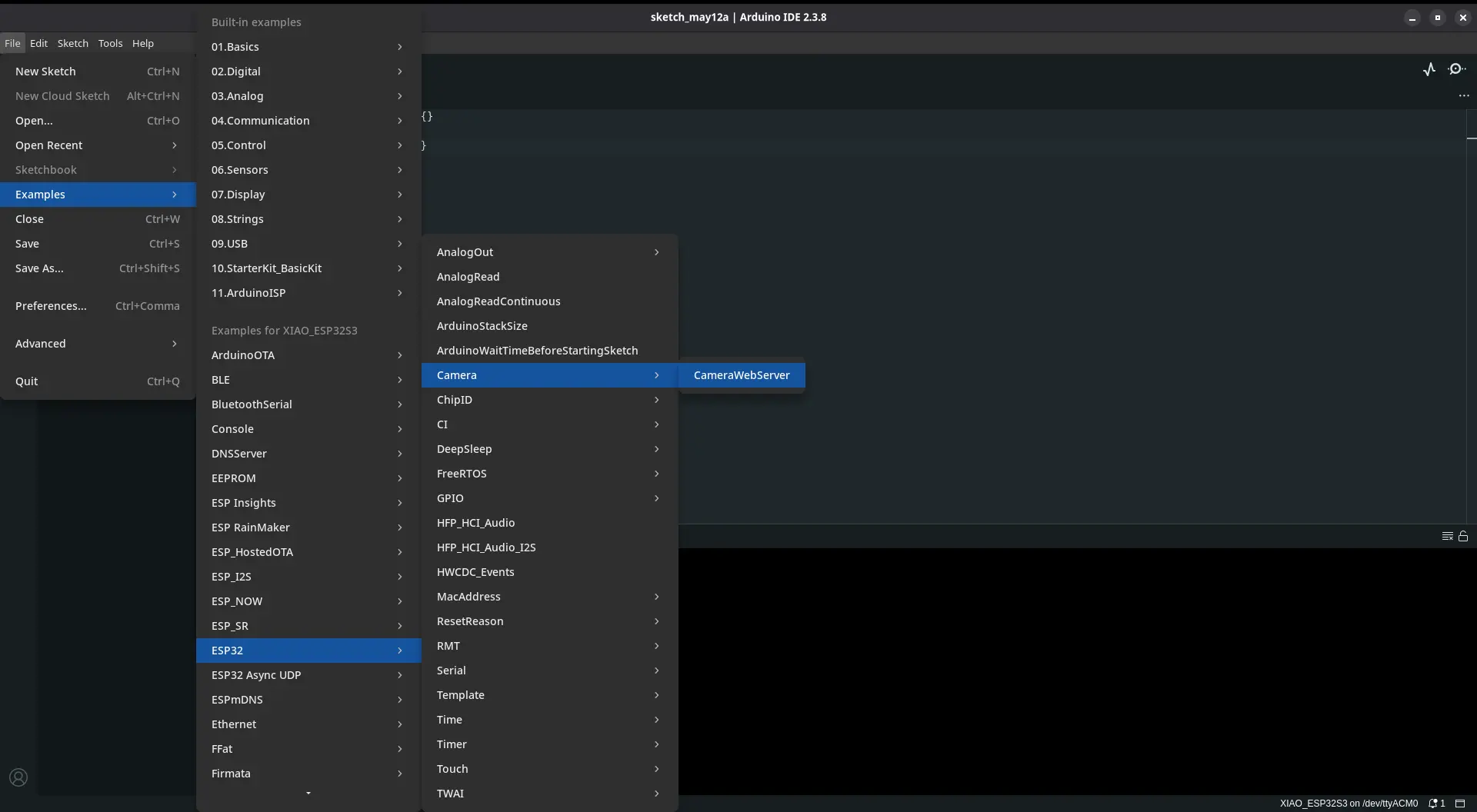Toggle the bottom panel icon in status bar
This screenshot has height=812, width=1477.
click(x=1460, y=804)
